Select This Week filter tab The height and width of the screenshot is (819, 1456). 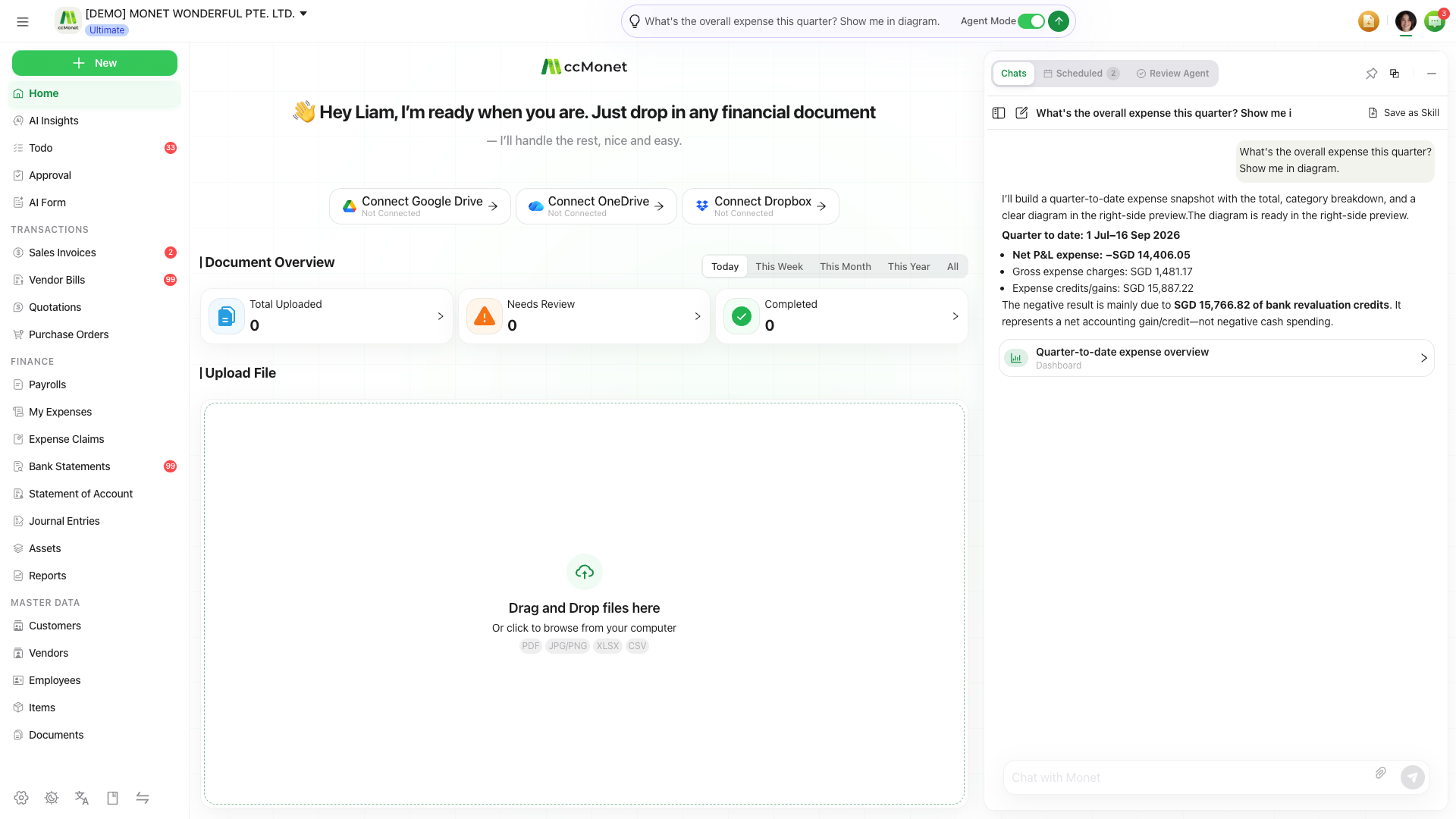click(x=779, y=266)
